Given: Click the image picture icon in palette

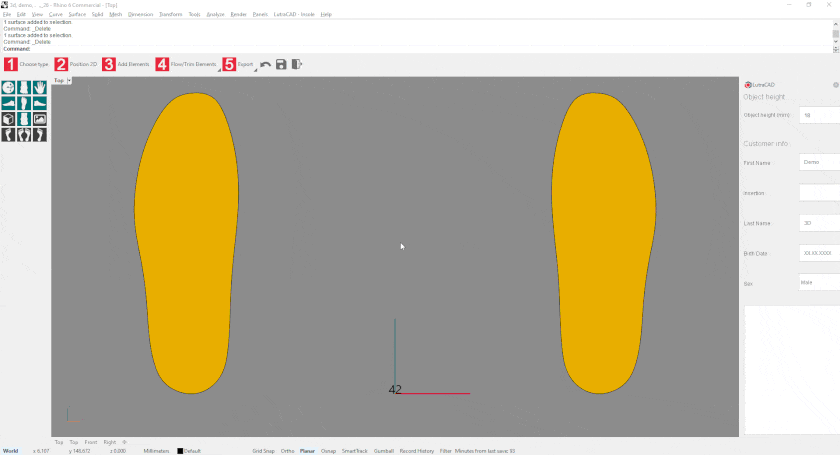Looking at the screenshot, I should (x=39, y=119).
